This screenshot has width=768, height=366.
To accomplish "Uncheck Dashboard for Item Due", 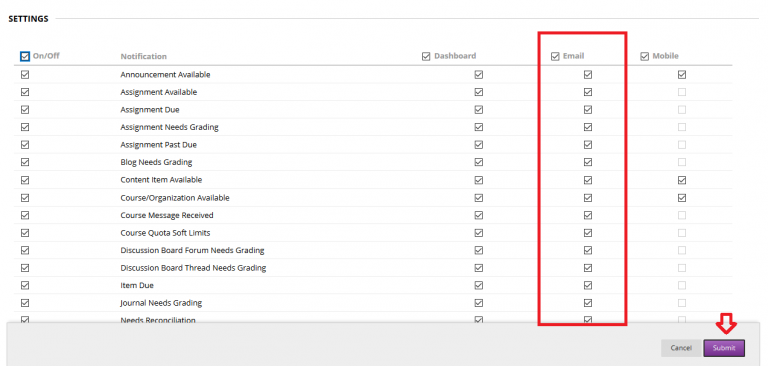I will 479,285.
